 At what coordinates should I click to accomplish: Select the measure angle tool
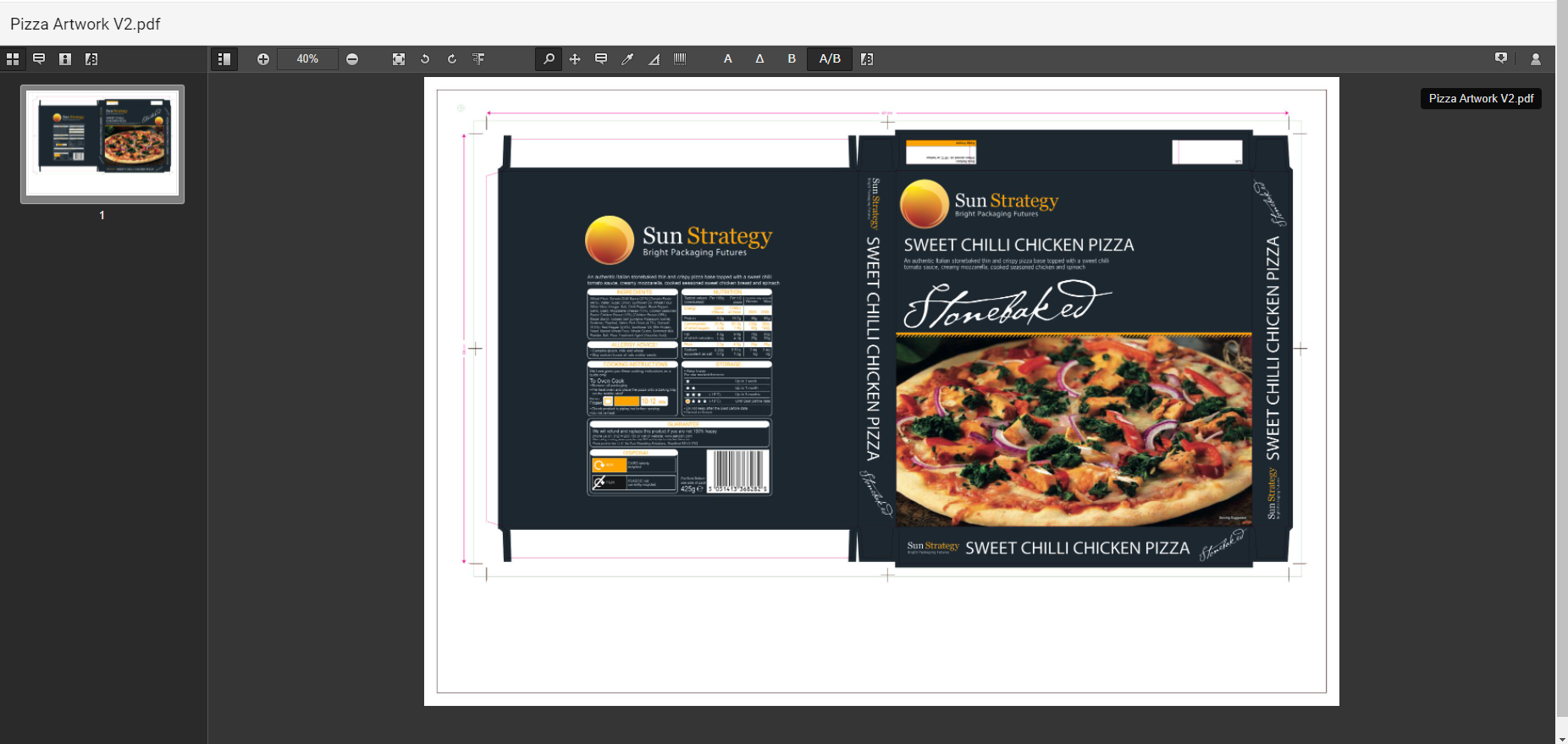[x=654, y=59]
